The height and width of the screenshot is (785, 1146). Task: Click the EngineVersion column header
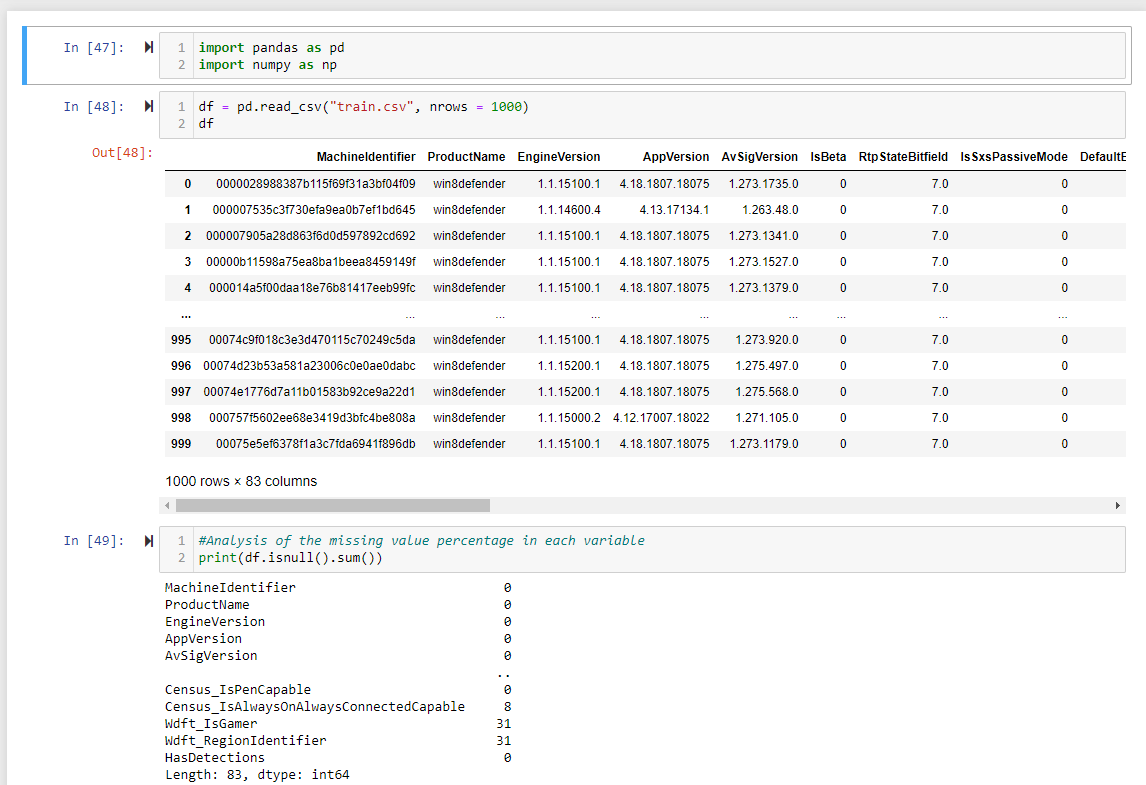[558, 157]
